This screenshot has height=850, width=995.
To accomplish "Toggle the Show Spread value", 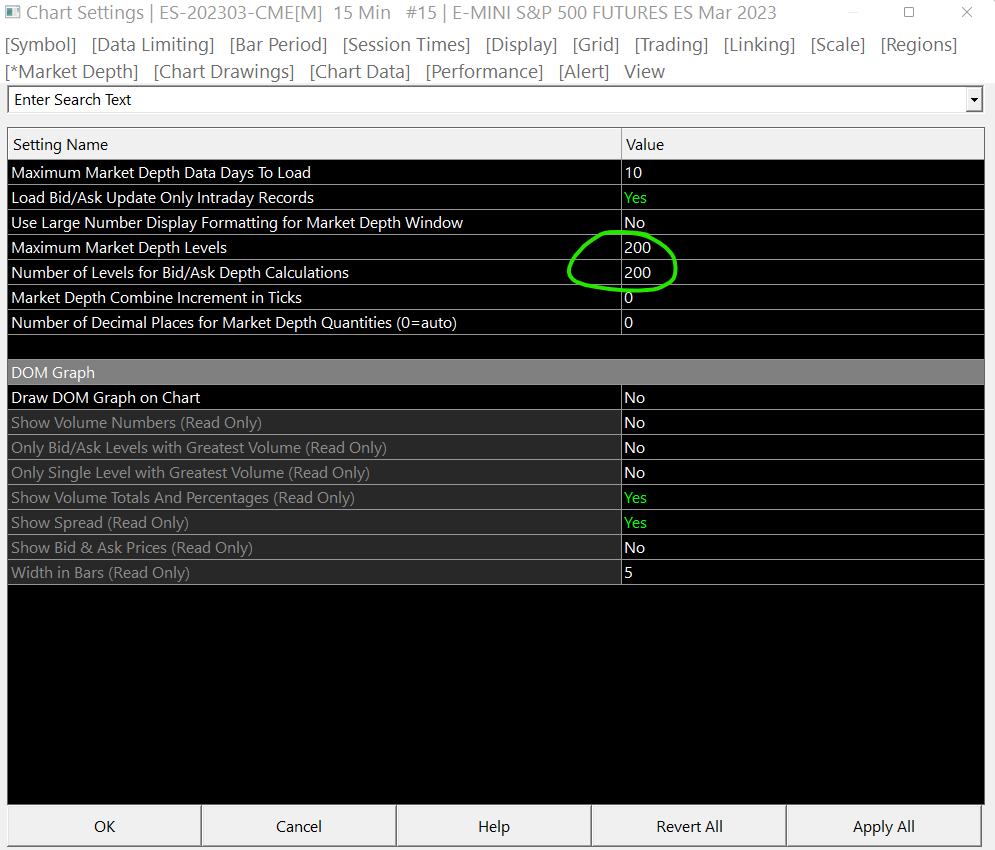I will pos(803,522).
